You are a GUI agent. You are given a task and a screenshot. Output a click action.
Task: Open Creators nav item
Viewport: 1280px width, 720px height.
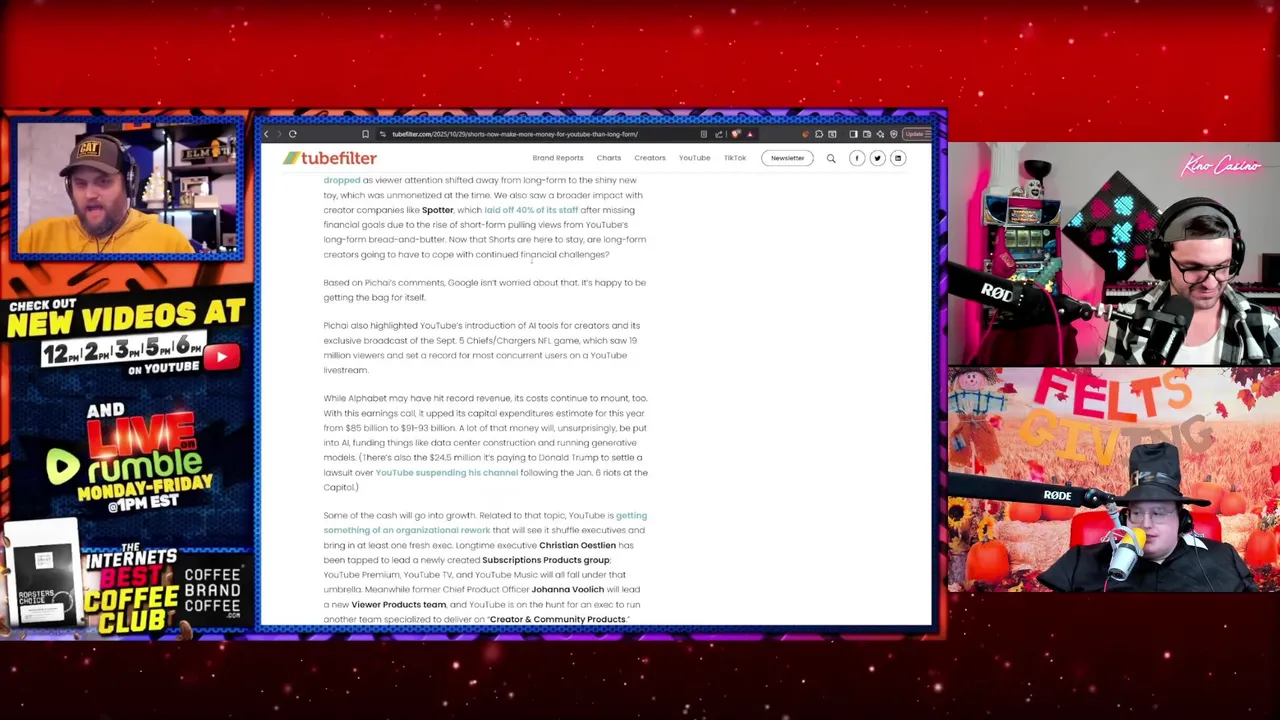point(650,158)
